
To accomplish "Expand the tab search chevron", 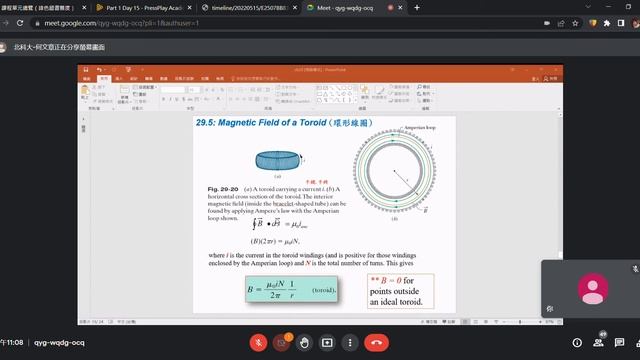I will click(x=588, y=7).
